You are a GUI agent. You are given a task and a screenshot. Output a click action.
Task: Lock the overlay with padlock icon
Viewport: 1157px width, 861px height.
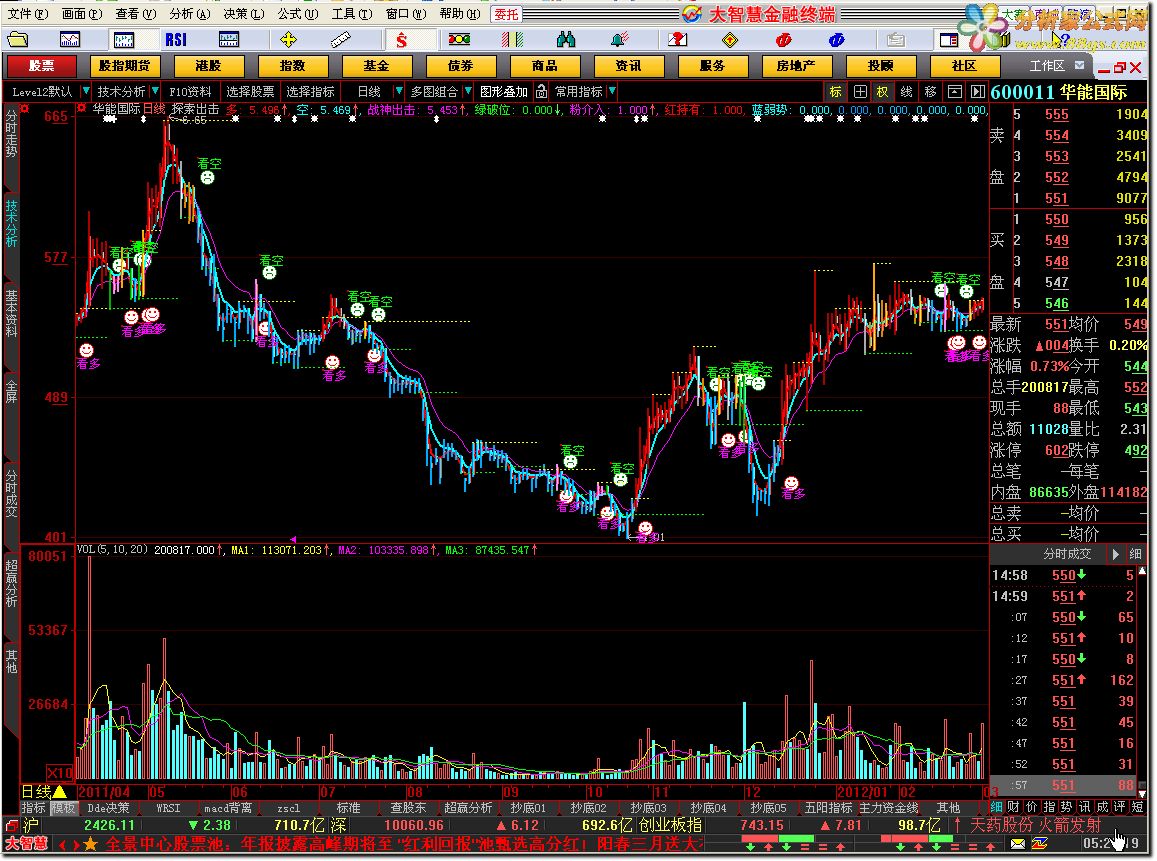541,91
